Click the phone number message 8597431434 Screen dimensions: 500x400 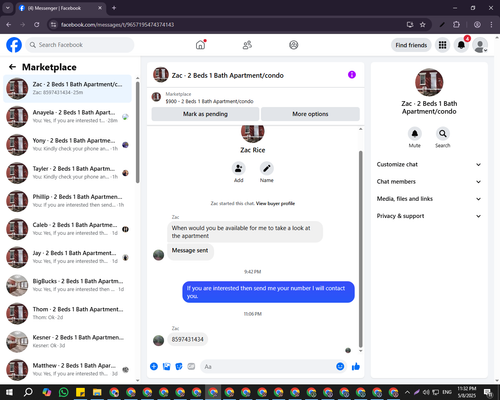click(x=187, y=339)
